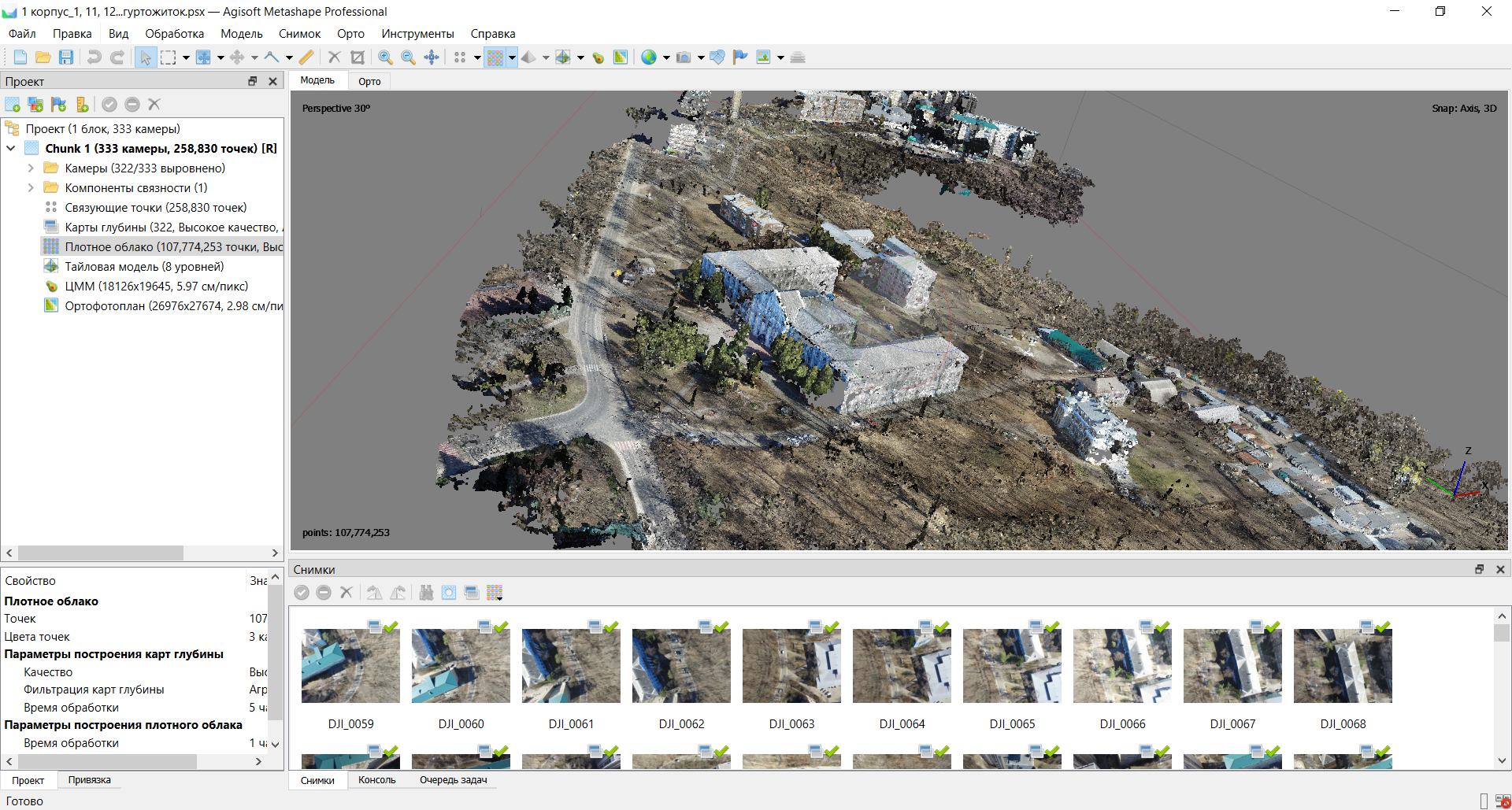Image resolution: width=1512 pixels, height=810 pixels.
Task: Save project with the floppy disk icon
Action: 66,57
